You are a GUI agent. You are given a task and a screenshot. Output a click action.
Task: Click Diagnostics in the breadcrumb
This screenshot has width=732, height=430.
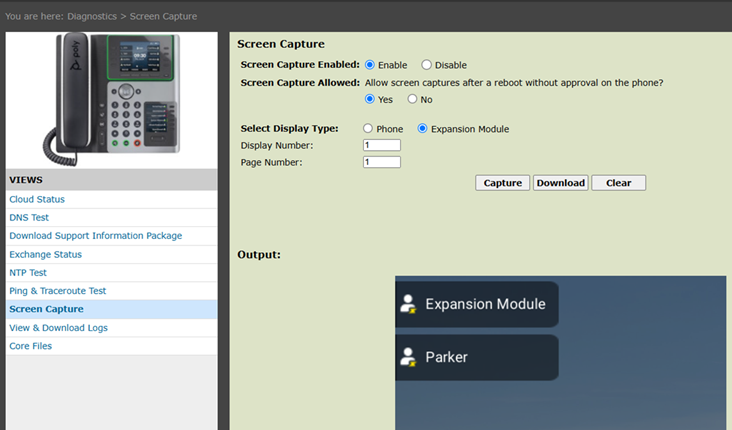92,16
